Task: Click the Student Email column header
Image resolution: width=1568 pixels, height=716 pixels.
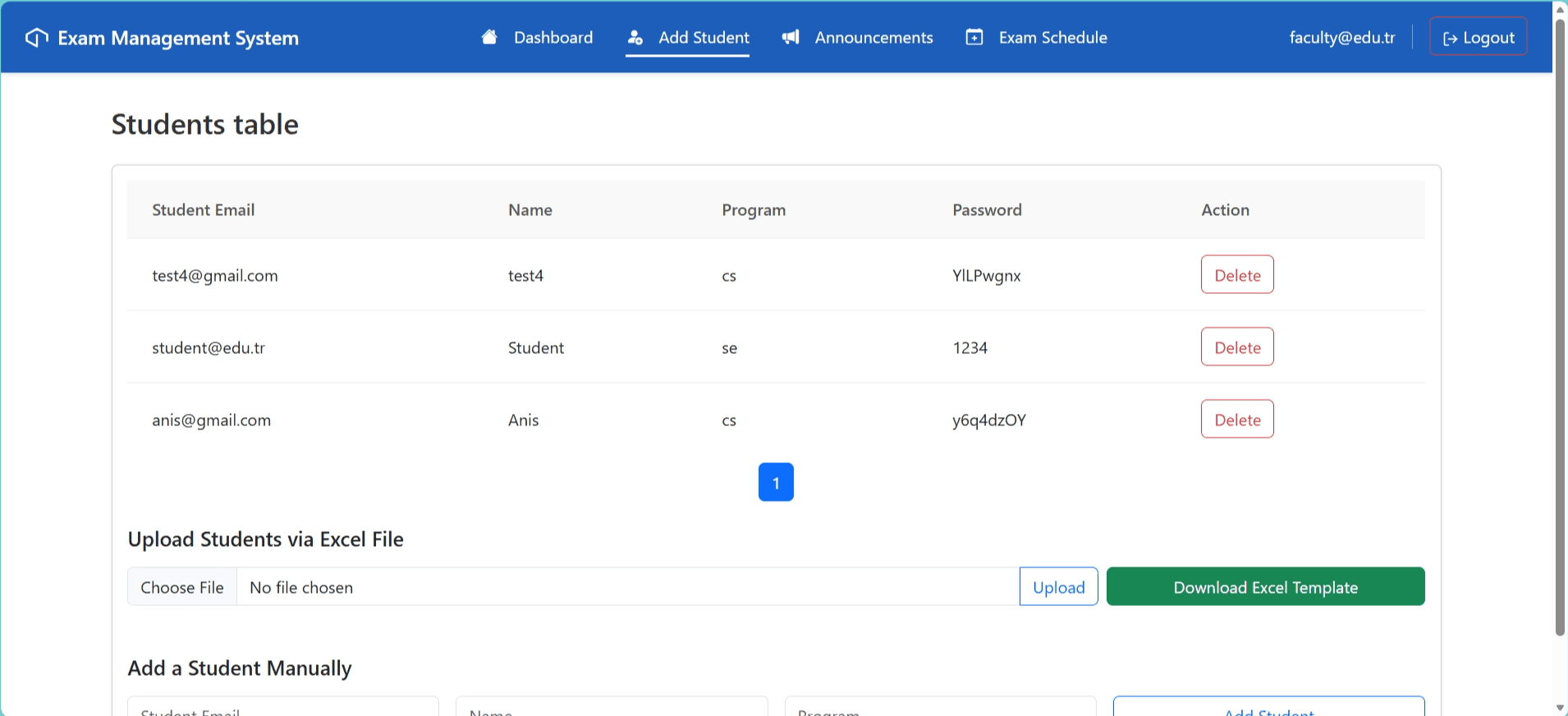Action: [x=204, y=210]
